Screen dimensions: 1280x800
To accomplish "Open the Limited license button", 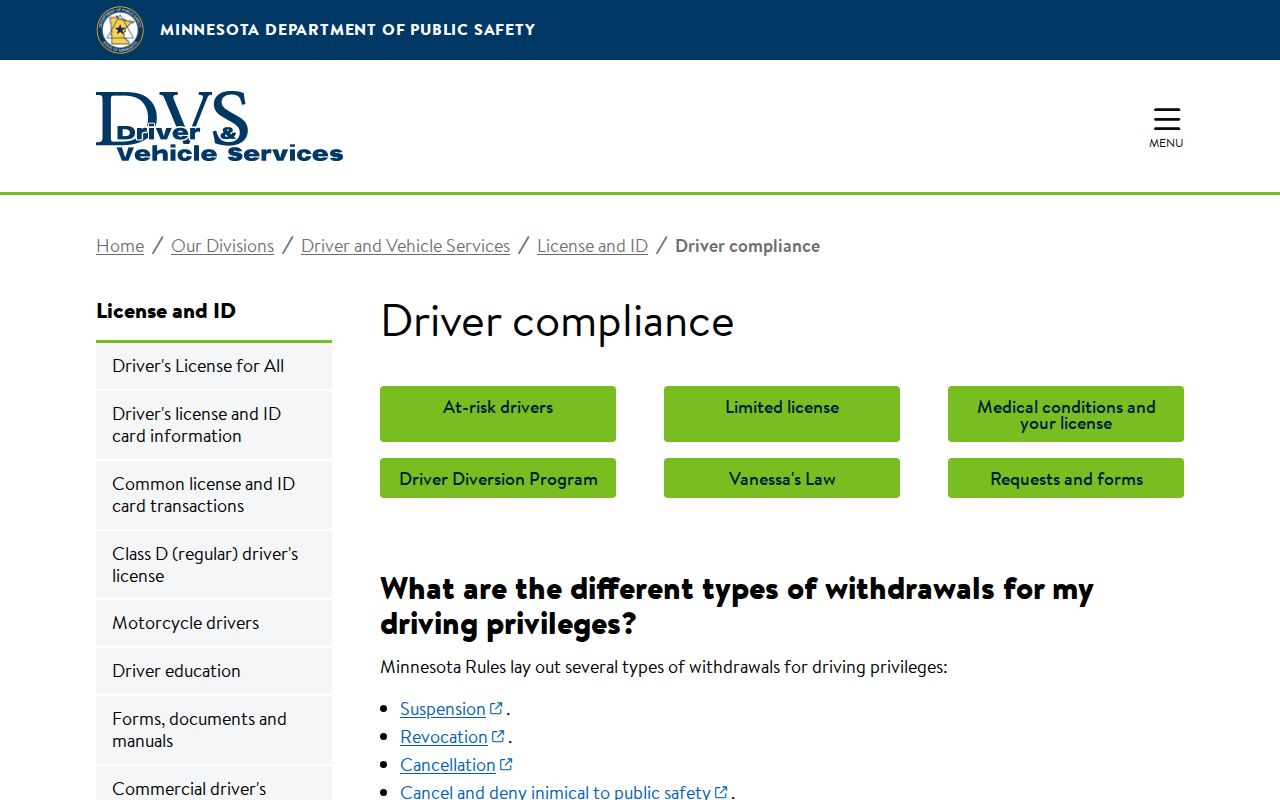I will [x=782, y=414].
